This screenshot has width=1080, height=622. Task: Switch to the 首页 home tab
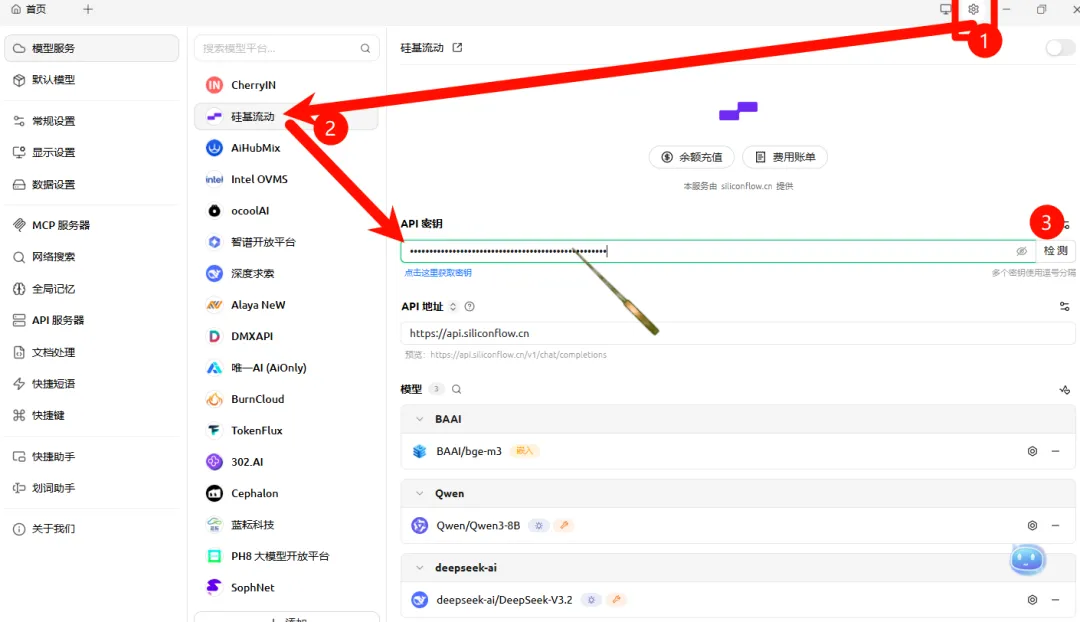(29, 9)
